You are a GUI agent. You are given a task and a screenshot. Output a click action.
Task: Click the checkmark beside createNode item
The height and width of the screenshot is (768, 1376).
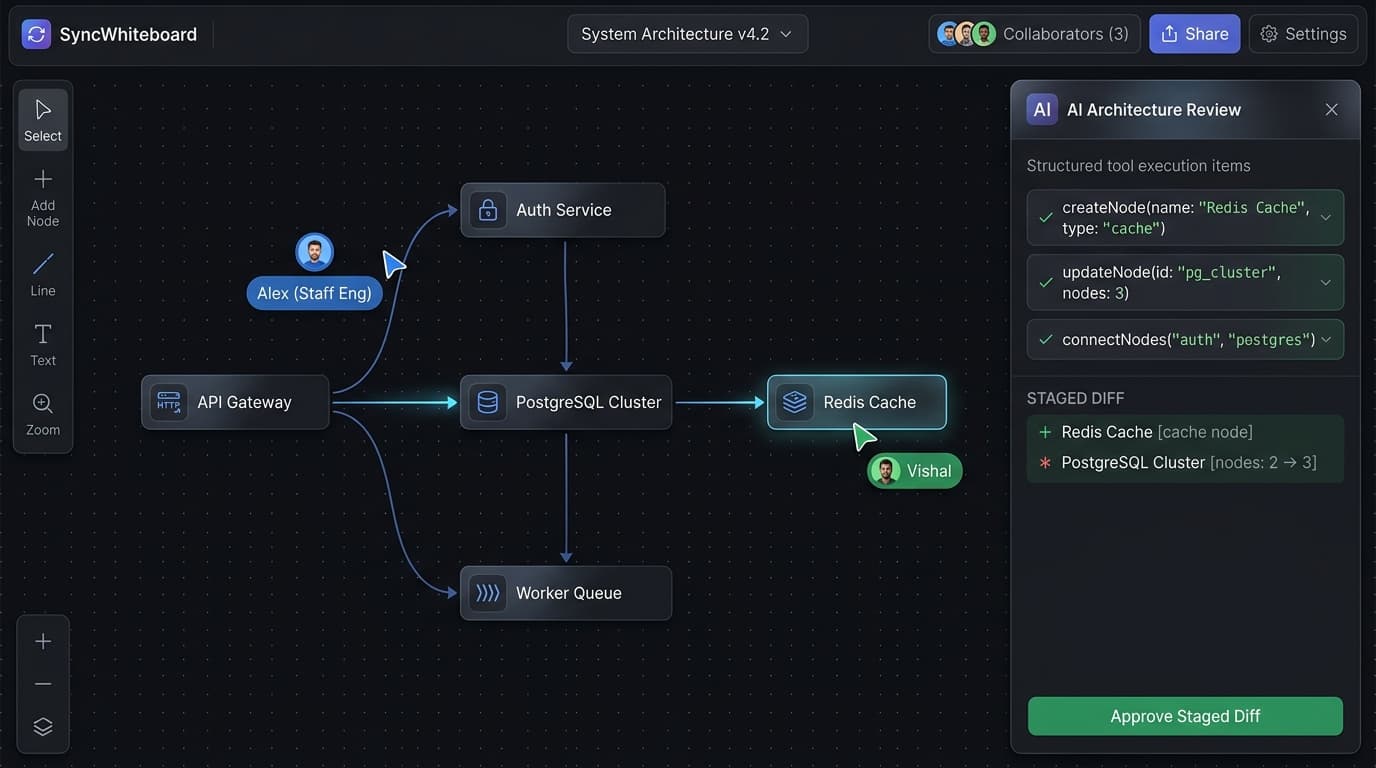[x=1046, y=217]
